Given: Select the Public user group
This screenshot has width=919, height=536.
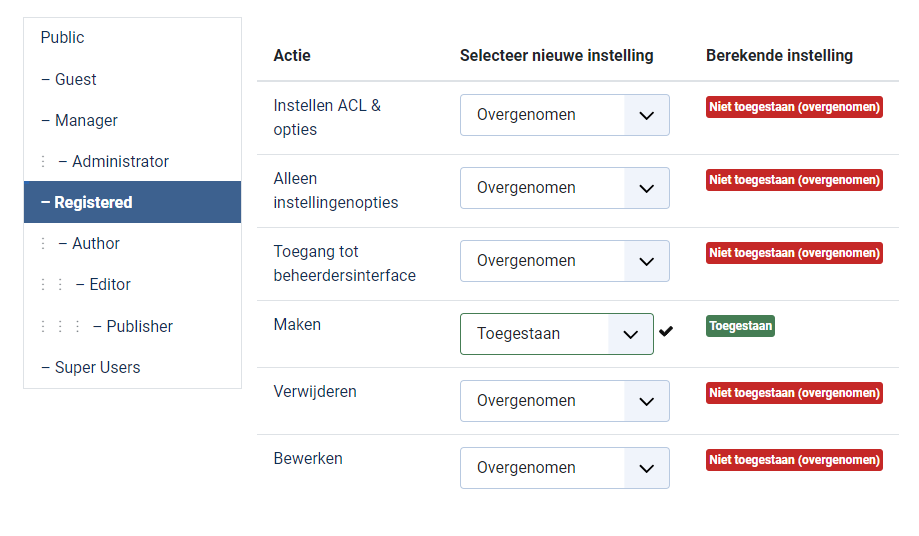Looking at the screenshot, I should coord(63,38).
